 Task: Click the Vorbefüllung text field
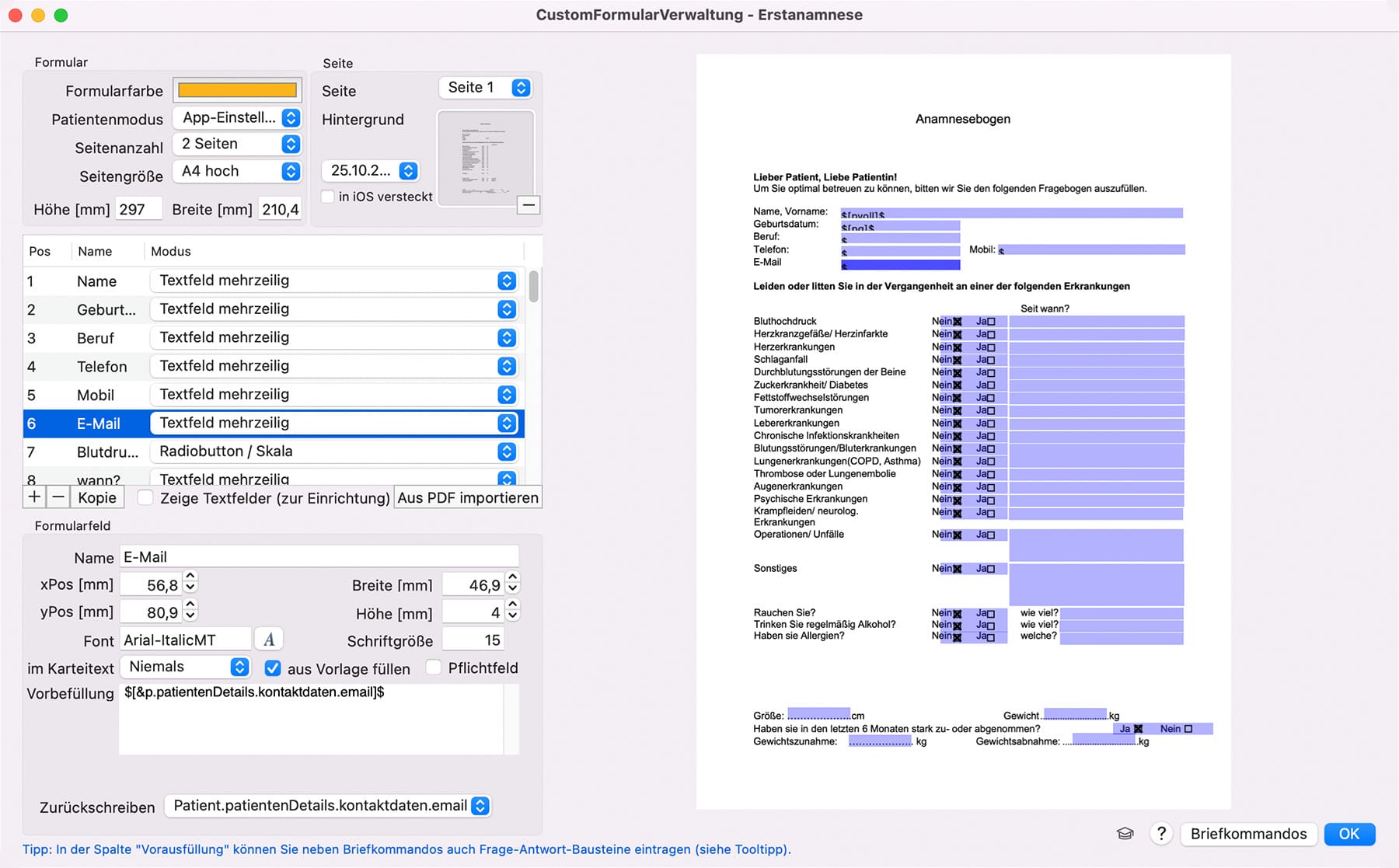click(311, 719)
